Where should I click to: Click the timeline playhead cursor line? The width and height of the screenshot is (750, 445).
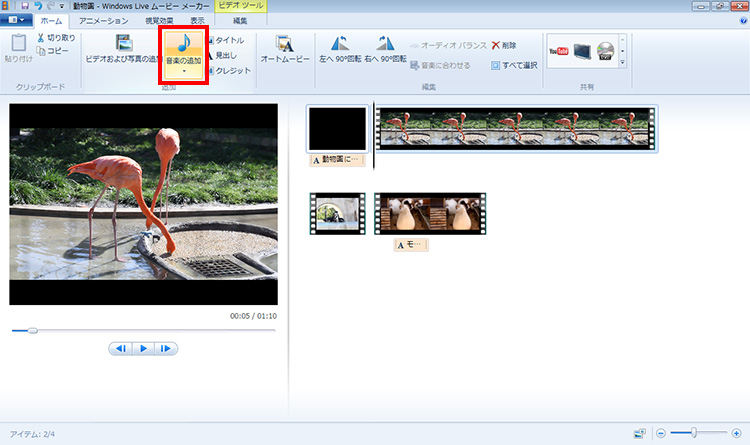tap(374, 135)
